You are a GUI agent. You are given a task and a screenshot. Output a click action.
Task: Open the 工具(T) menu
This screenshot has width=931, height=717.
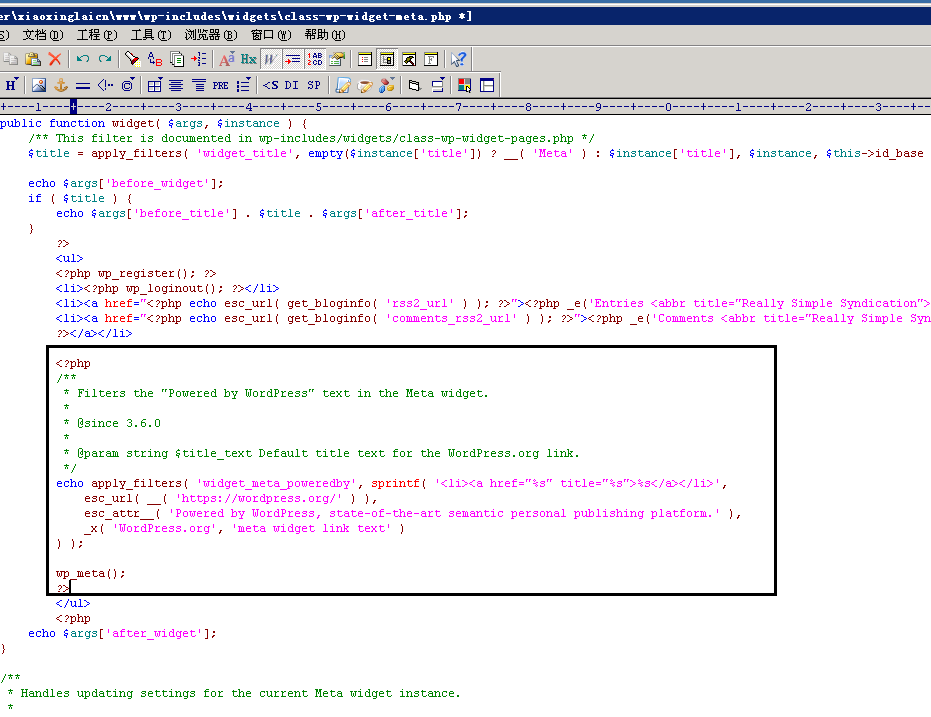pyautogui.click(x=151, y=35)
